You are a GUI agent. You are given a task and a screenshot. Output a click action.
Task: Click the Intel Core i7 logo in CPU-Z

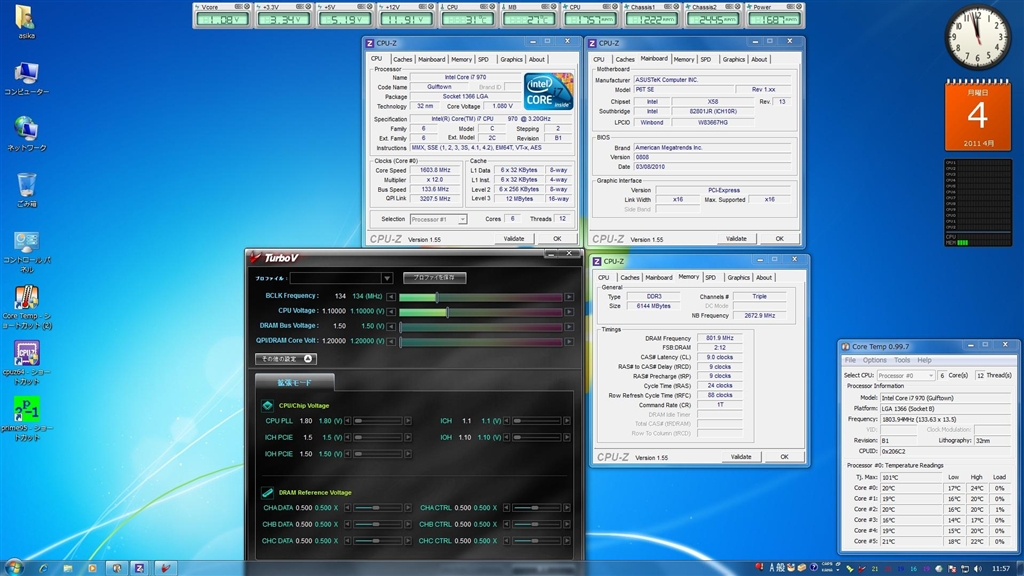pyautogui.click(x=549, y=91)
